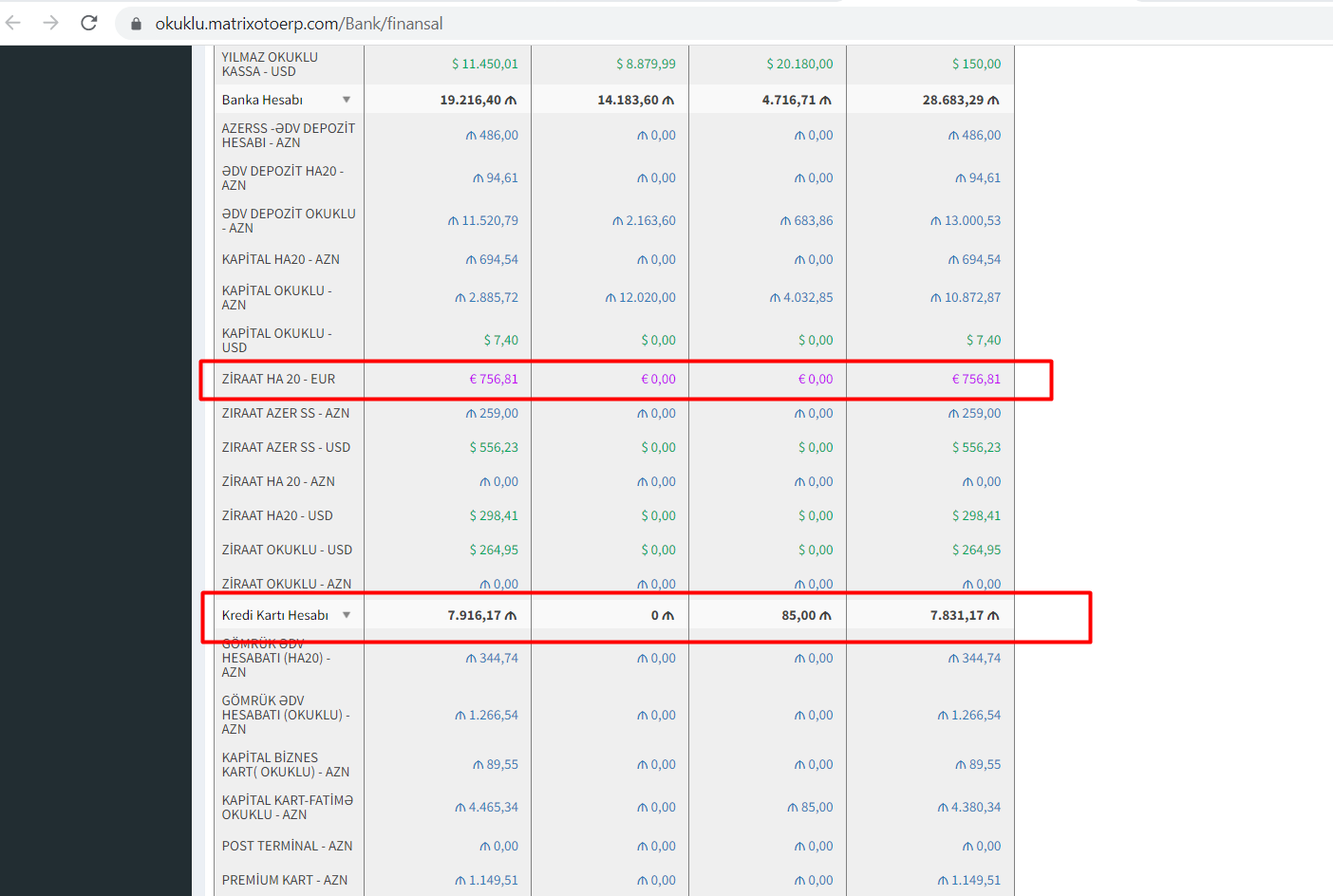This screenshot has width=1333, height=896.
Task: Collapse the Banka Hesabı group arrow
Action: [x=347, y=100]
